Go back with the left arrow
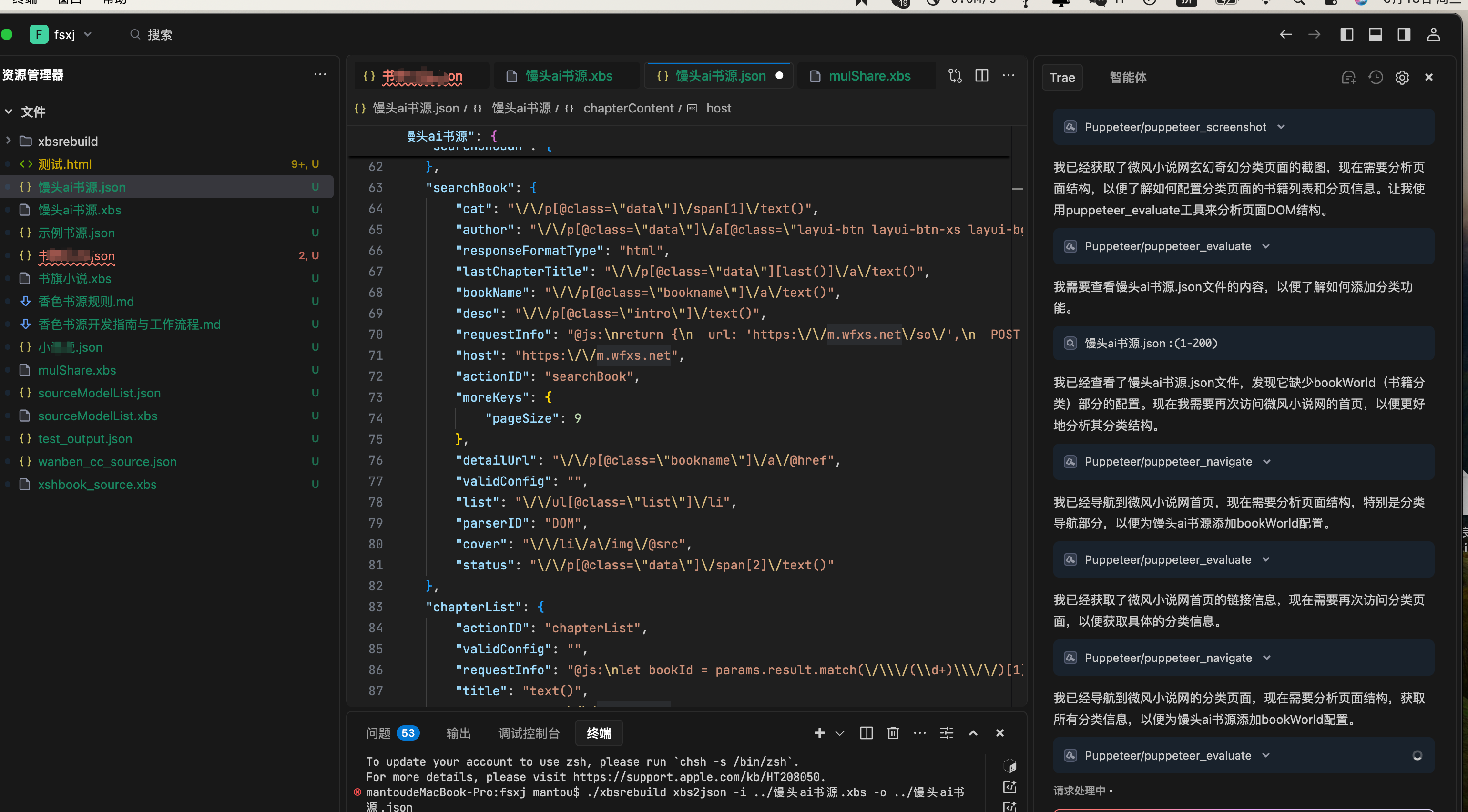 coord(1285,35)
